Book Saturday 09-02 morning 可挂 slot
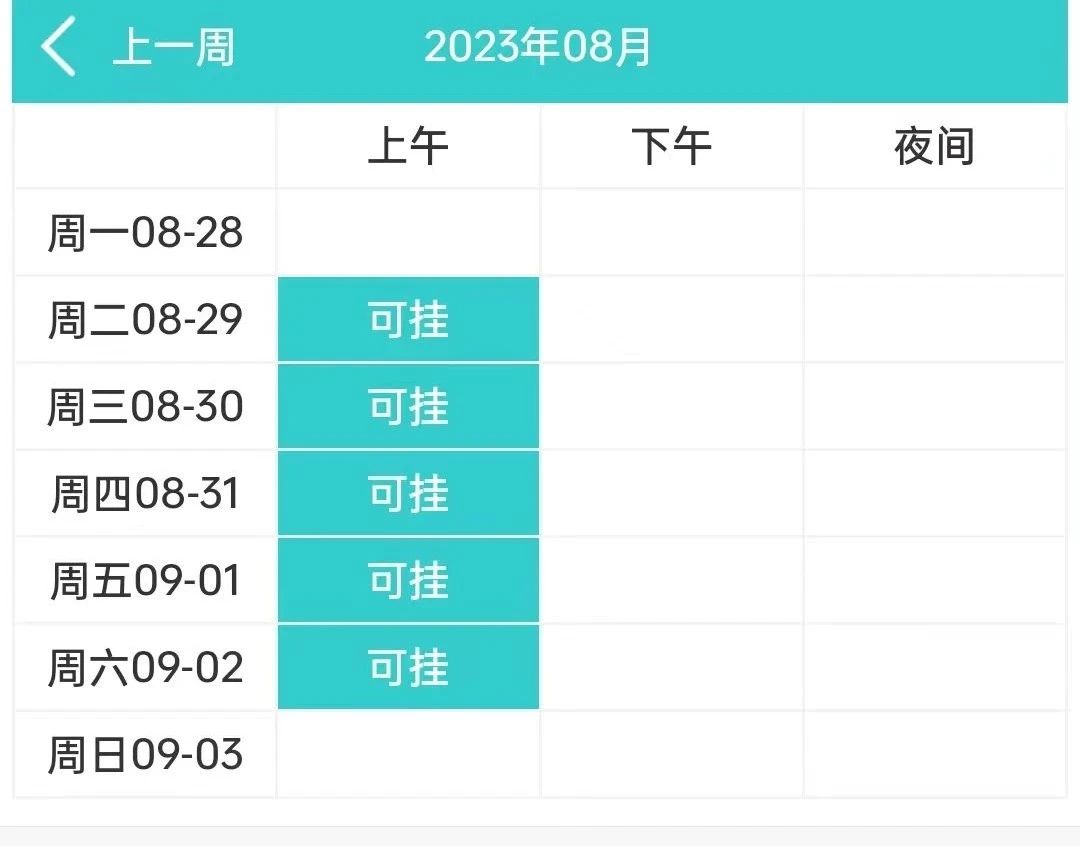 [408, 667]
